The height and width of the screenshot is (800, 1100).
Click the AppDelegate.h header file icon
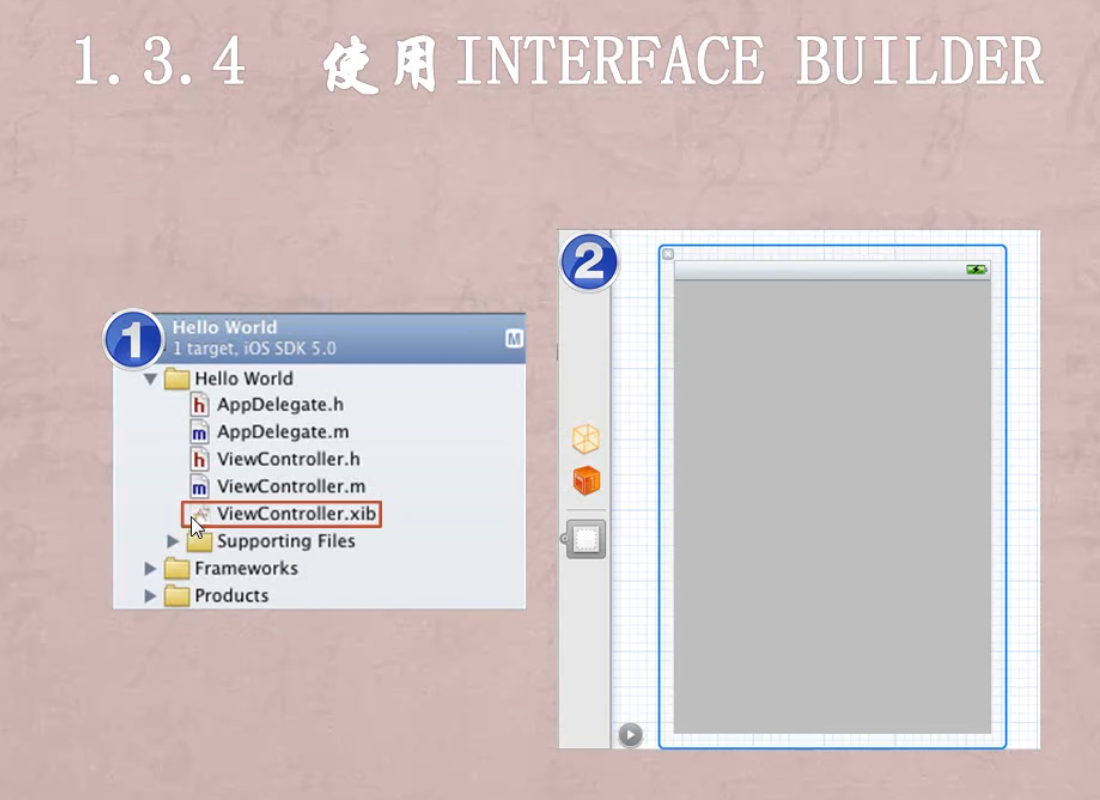(x=199, y=405)
